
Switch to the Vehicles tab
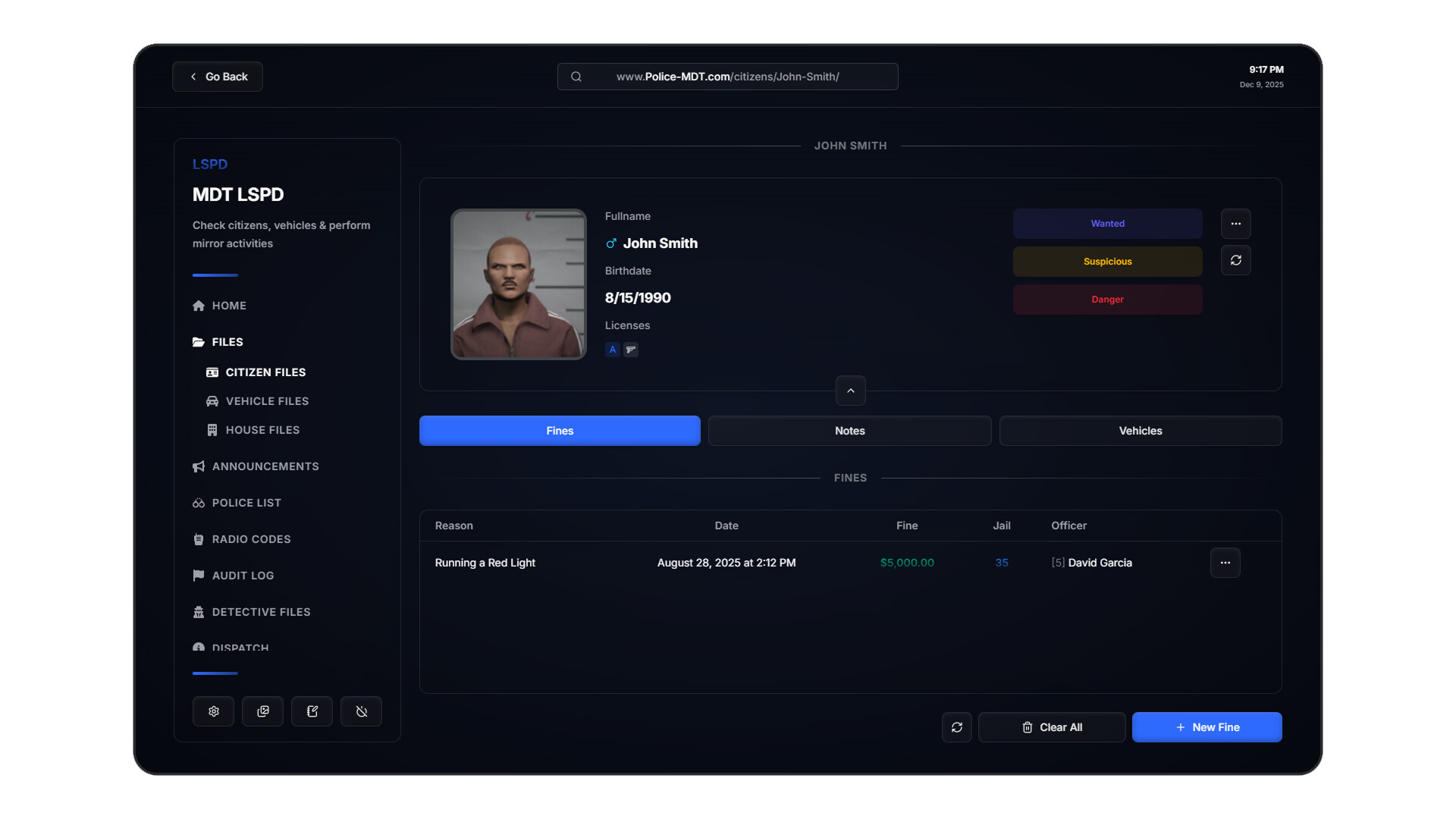(1140, 431)
